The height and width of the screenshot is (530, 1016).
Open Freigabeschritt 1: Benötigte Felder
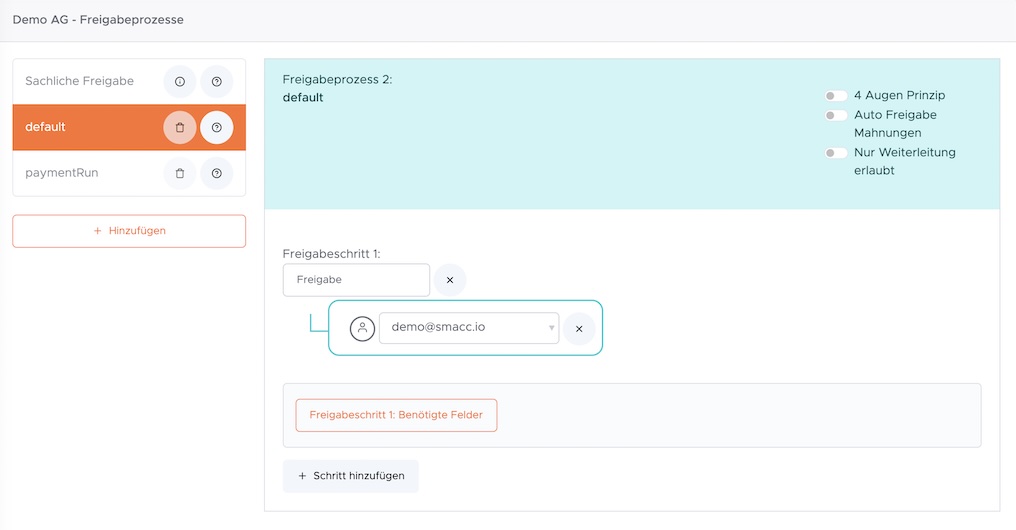coord(396,415)
